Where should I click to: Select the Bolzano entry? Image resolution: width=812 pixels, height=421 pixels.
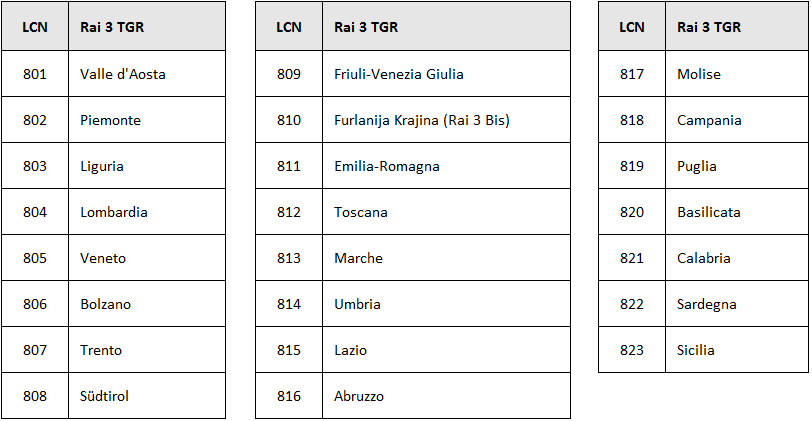tap(105, 304)
